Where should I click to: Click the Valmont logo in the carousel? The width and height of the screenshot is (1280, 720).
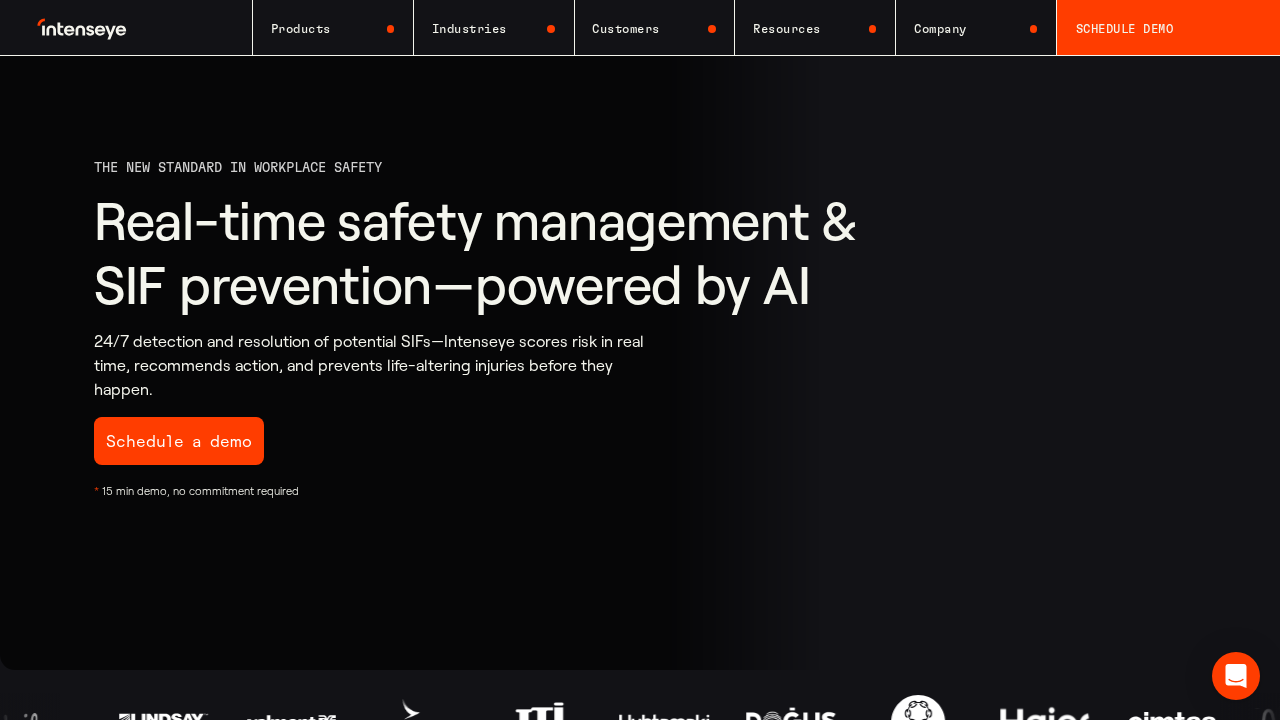point(291,716)
